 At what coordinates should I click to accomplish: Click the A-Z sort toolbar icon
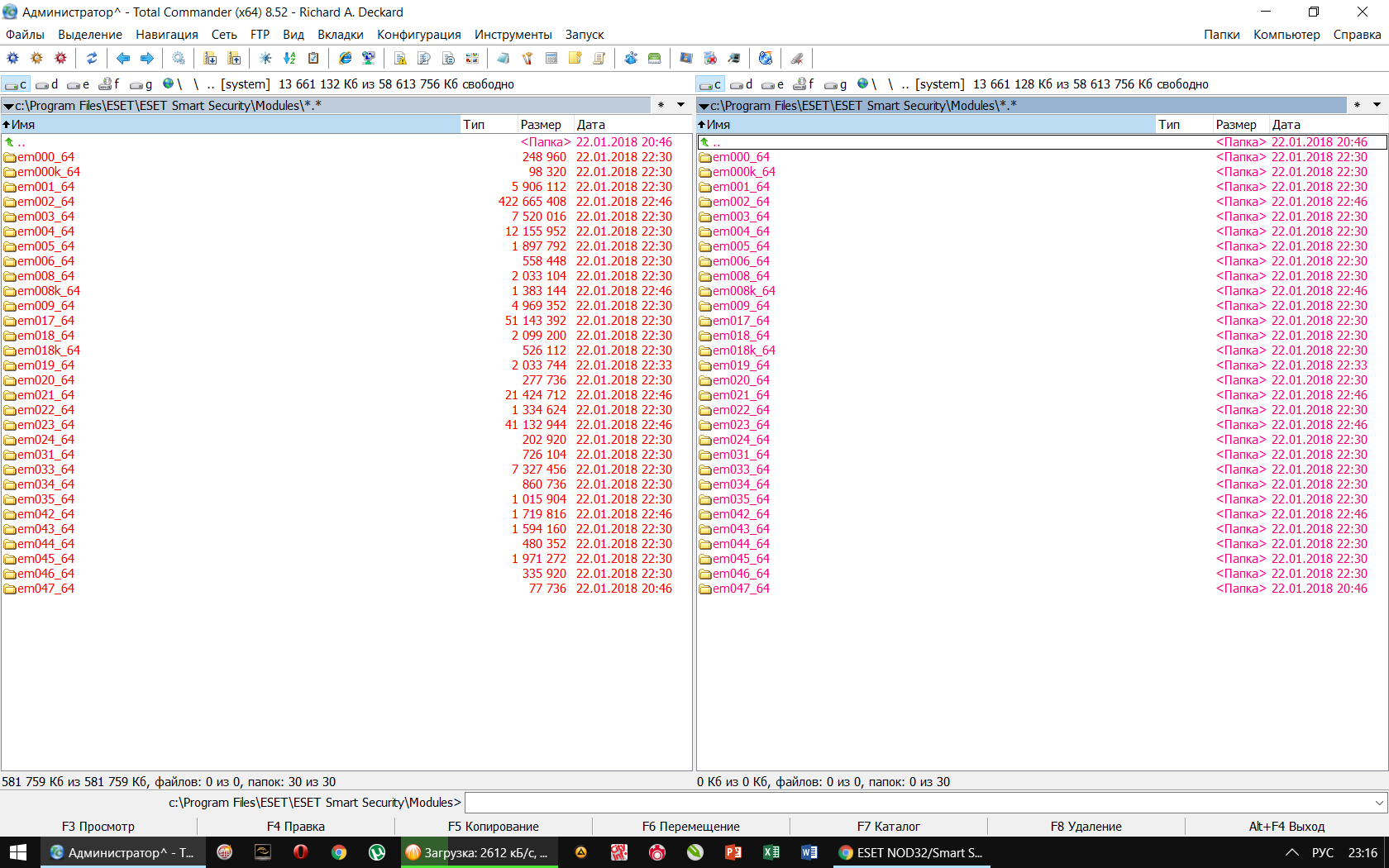coord(289,58)
